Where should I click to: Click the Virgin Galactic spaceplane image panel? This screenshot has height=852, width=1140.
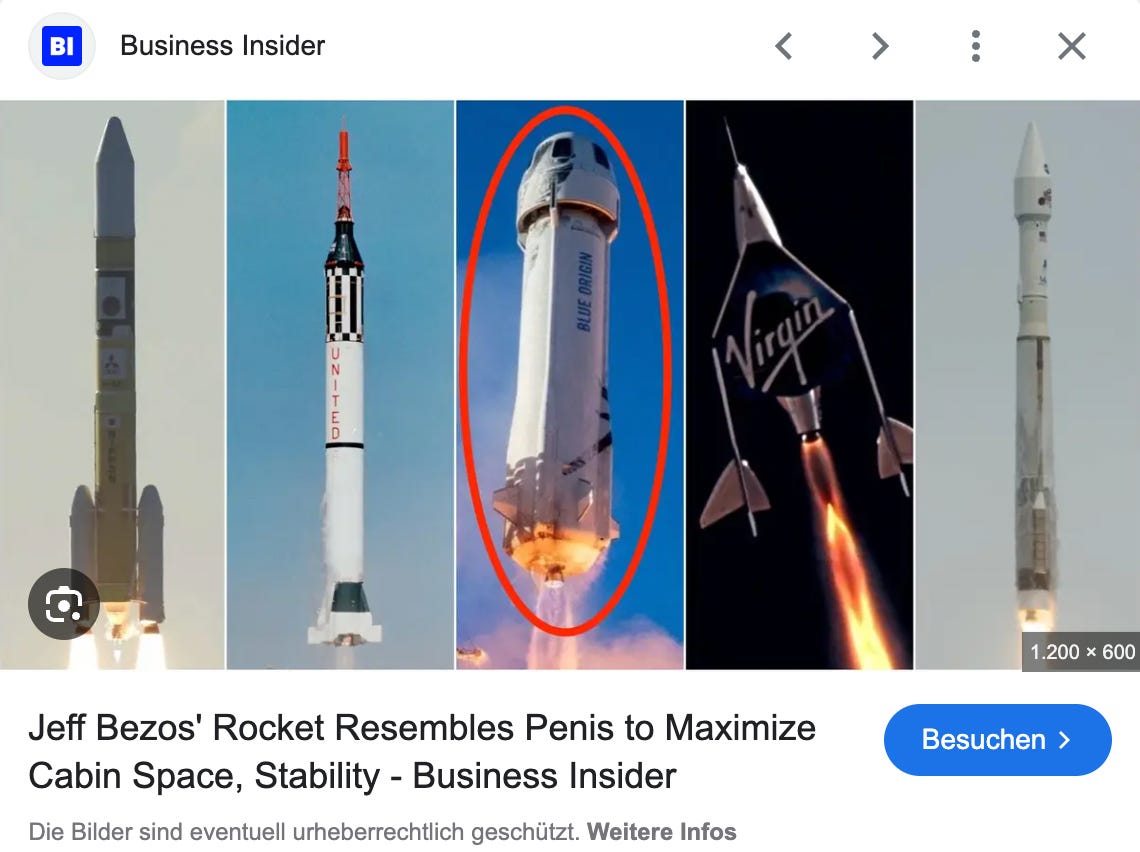[799, 385]
